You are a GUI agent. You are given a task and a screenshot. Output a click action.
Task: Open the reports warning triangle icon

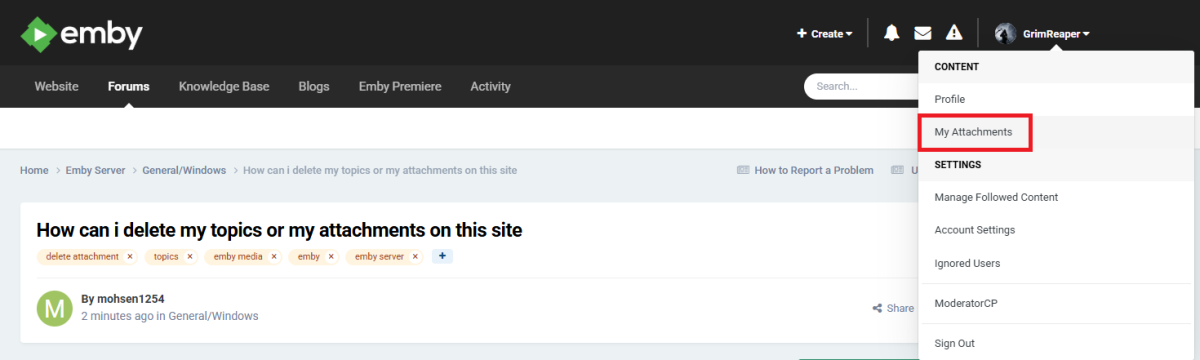pos(954,33)
